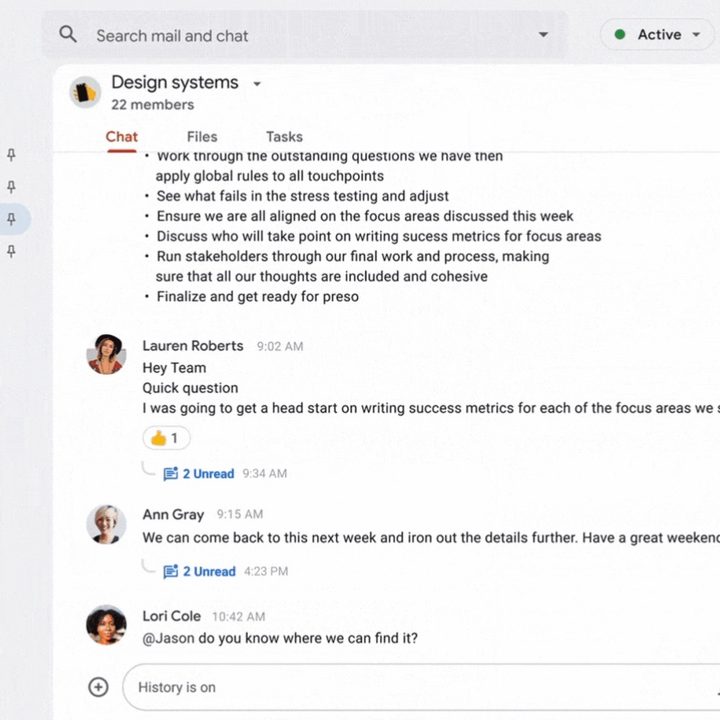
Task: Click the Hey Team message line
Action: pos(174,368)
